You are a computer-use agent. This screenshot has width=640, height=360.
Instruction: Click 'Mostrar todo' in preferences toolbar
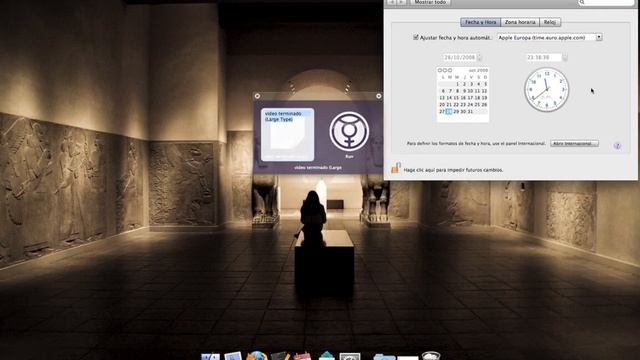(430, 2)
